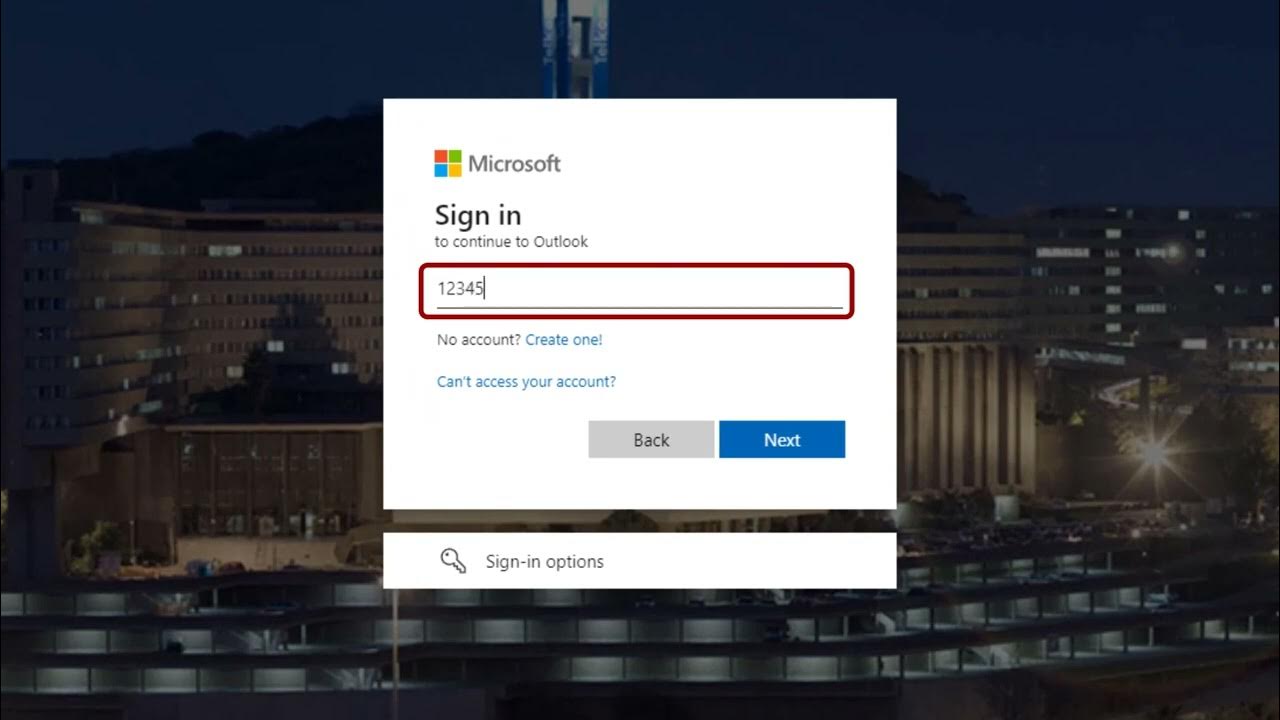Click the key icon beside Sign-in options
Image resolution: width=1280 pixels, height=720 pixels.
(453, 561)
